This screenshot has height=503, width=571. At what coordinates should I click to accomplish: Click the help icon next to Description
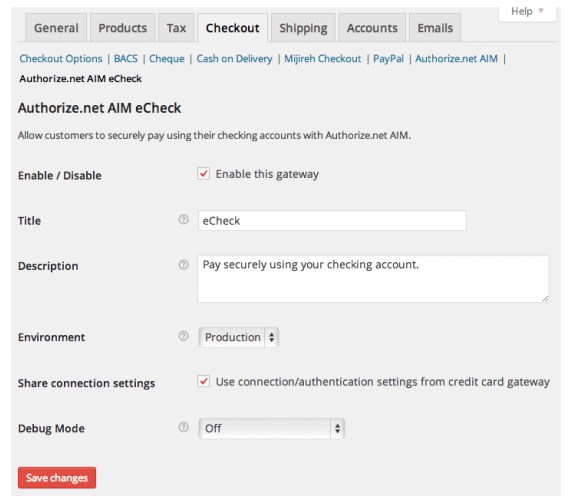pos(184,264)
